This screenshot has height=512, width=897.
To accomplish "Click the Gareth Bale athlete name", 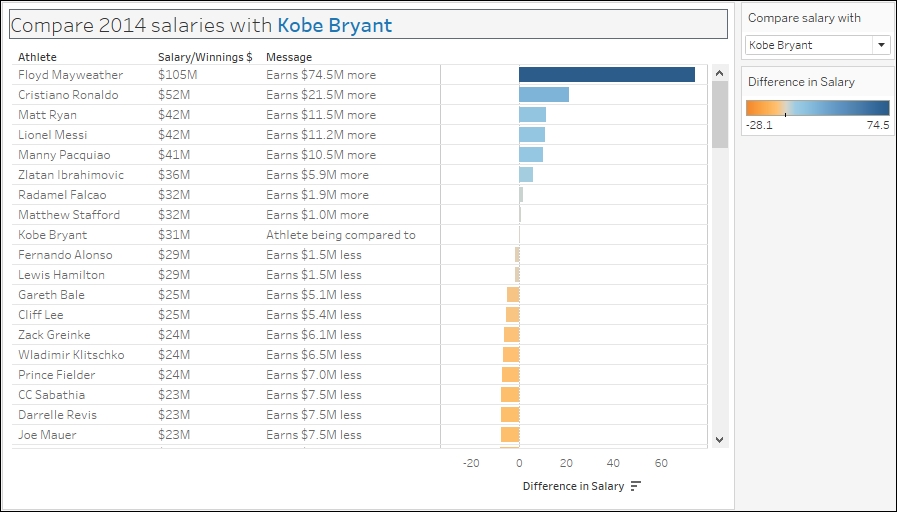I will coord(51,295).
